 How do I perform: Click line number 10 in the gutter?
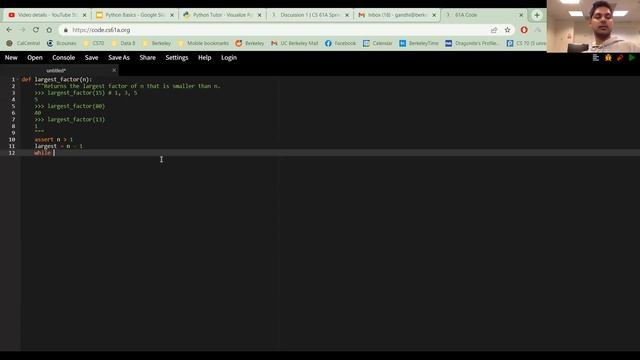pyautogui.click(x=12, y=140)
